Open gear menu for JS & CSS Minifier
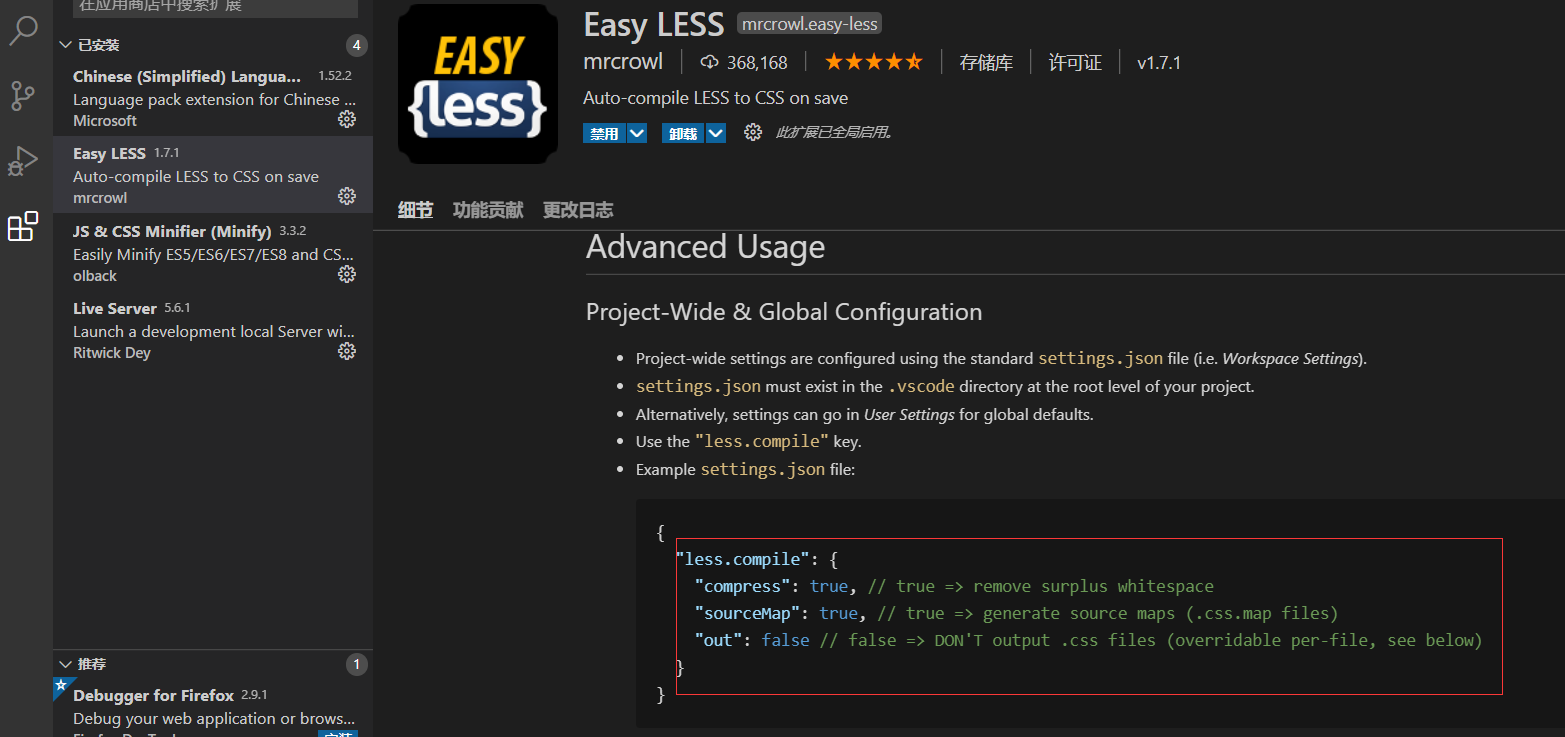 347,274
